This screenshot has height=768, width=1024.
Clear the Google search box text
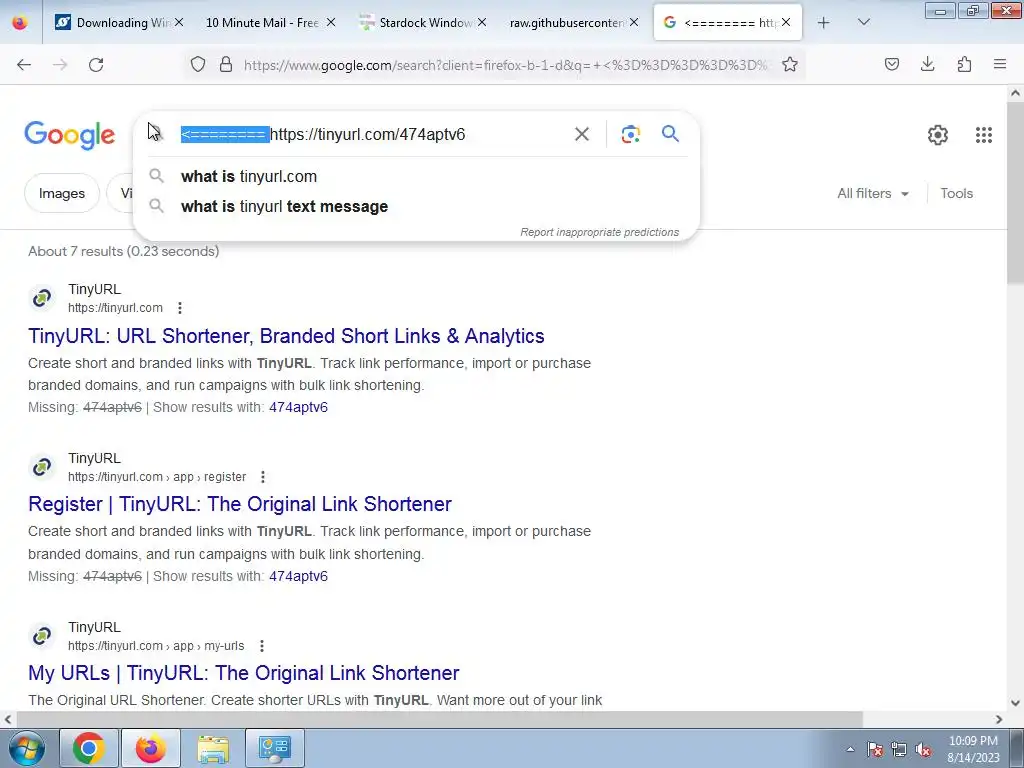pos(581,135)
